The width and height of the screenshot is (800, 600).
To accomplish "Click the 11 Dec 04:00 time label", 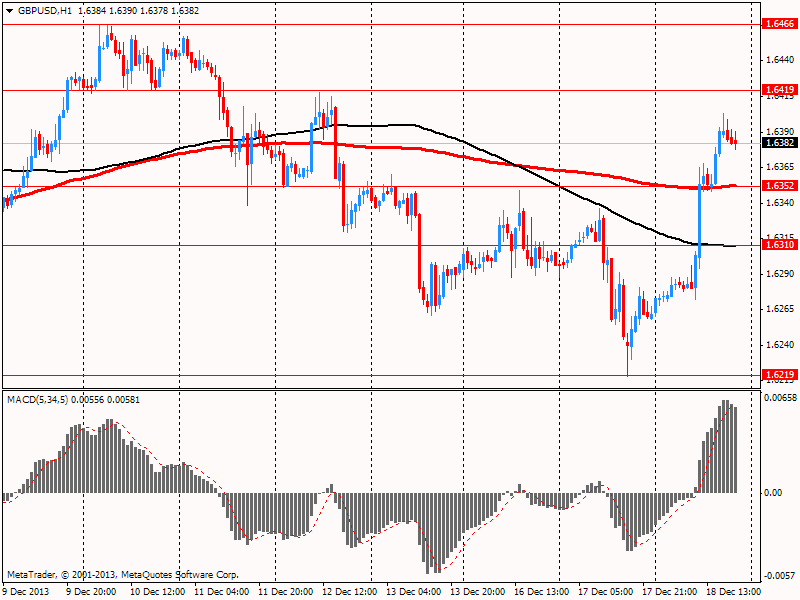I will pos(222,592).
